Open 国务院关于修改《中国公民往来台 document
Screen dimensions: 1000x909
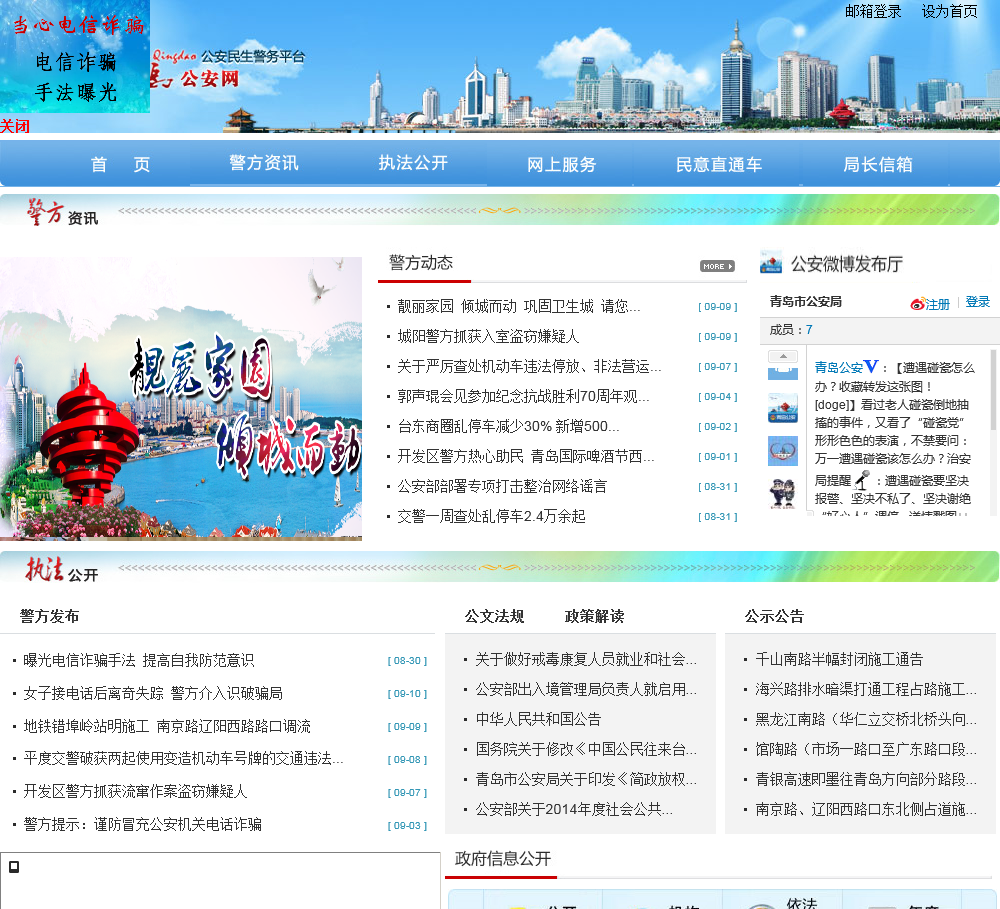pos(586,750)
